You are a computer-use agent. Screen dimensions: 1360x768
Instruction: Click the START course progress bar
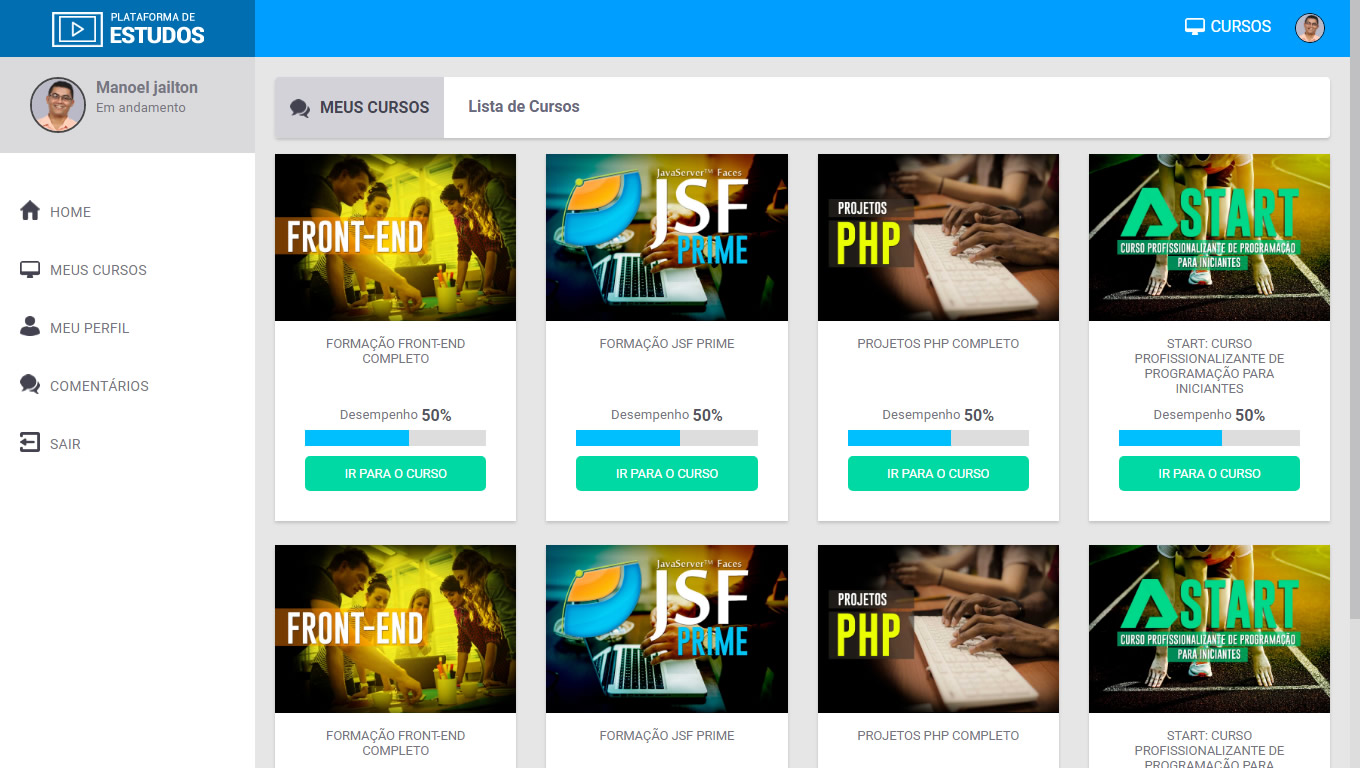point(1209,438)
